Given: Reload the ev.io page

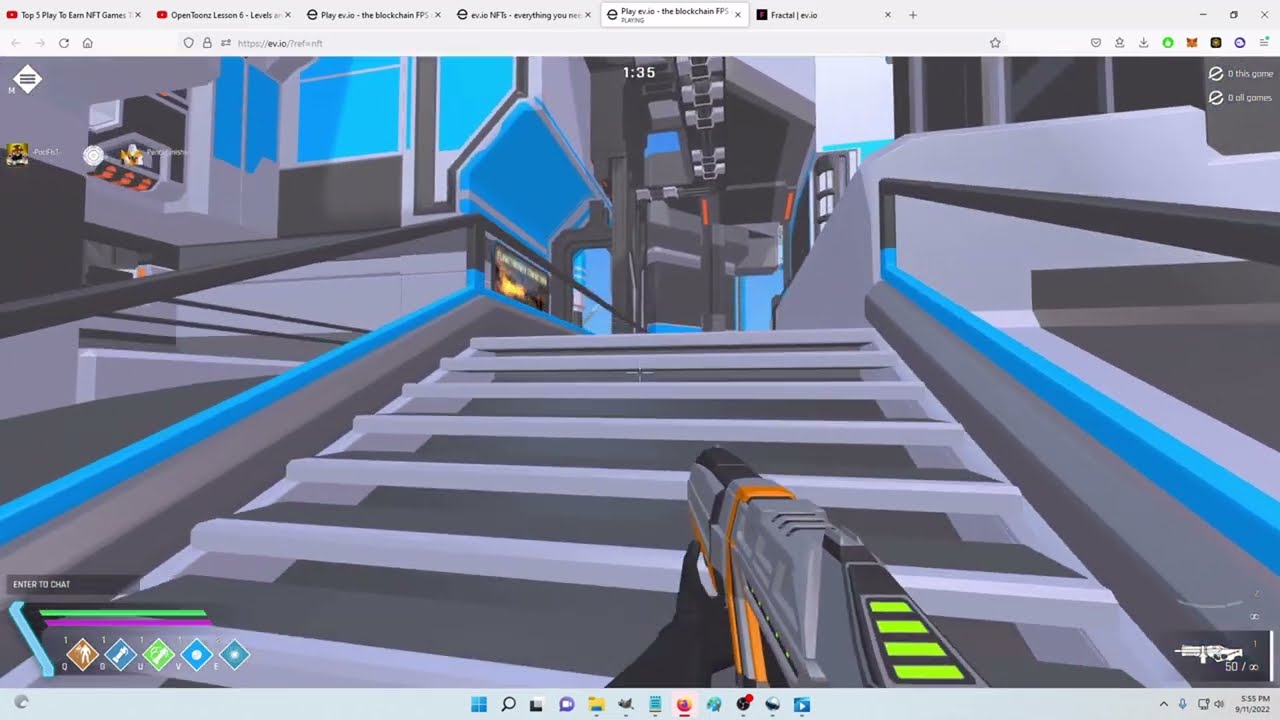Looking at the screenshot, I should 64,43.
